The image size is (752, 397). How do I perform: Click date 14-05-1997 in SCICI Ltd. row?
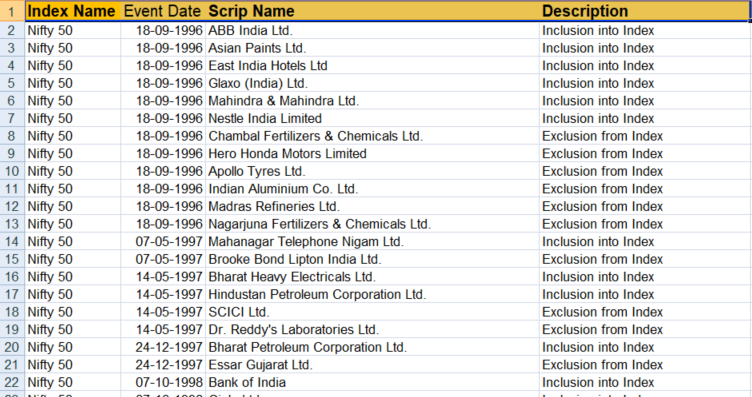click(163, 312)
